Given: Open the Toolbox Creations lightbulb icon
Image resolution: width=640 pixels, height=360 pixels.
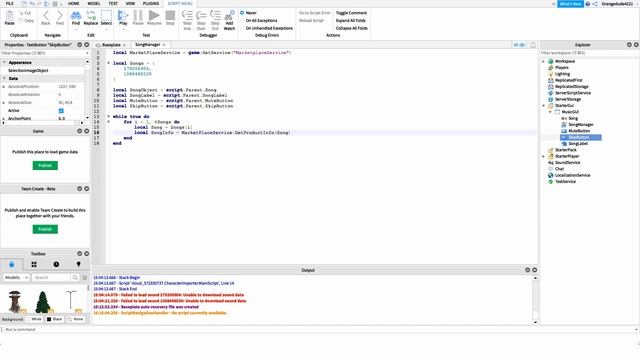Looking at the screenshot, I should pyautogui.click(x=78, y=264).
